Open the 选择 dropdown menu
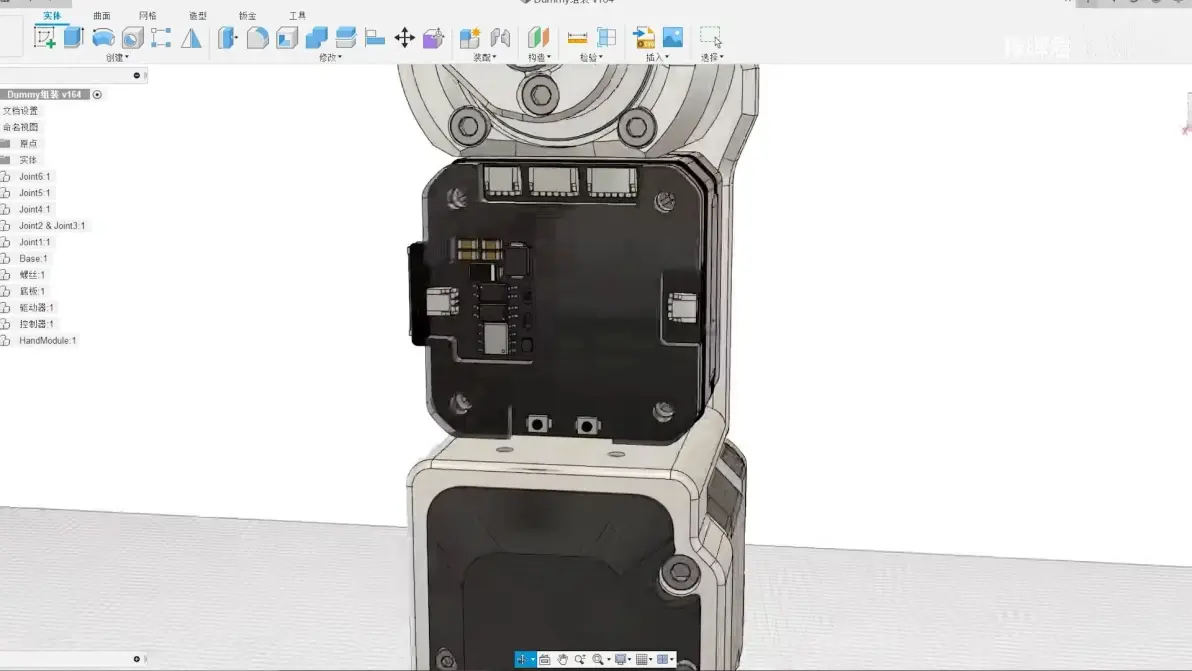 [712, 58]
